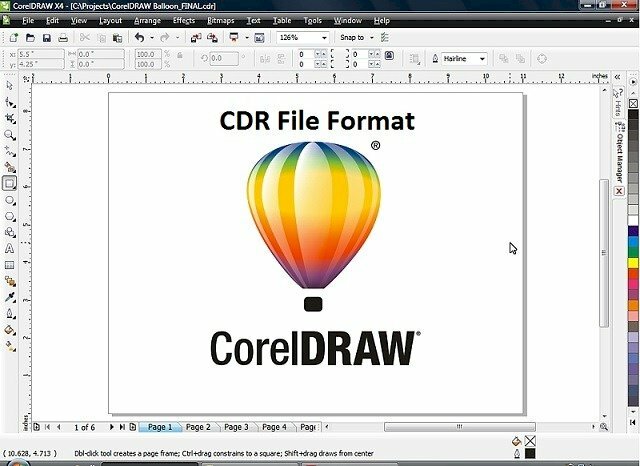Select the Text tool
Viewport: 640px width, 466px height.
pos(10,248)
